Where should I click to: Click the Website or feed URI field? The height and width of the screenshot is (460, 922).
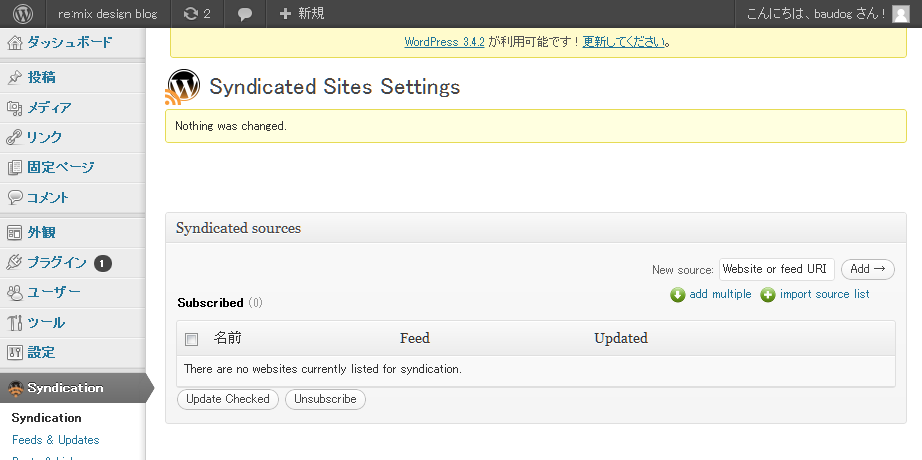[776, 269]
